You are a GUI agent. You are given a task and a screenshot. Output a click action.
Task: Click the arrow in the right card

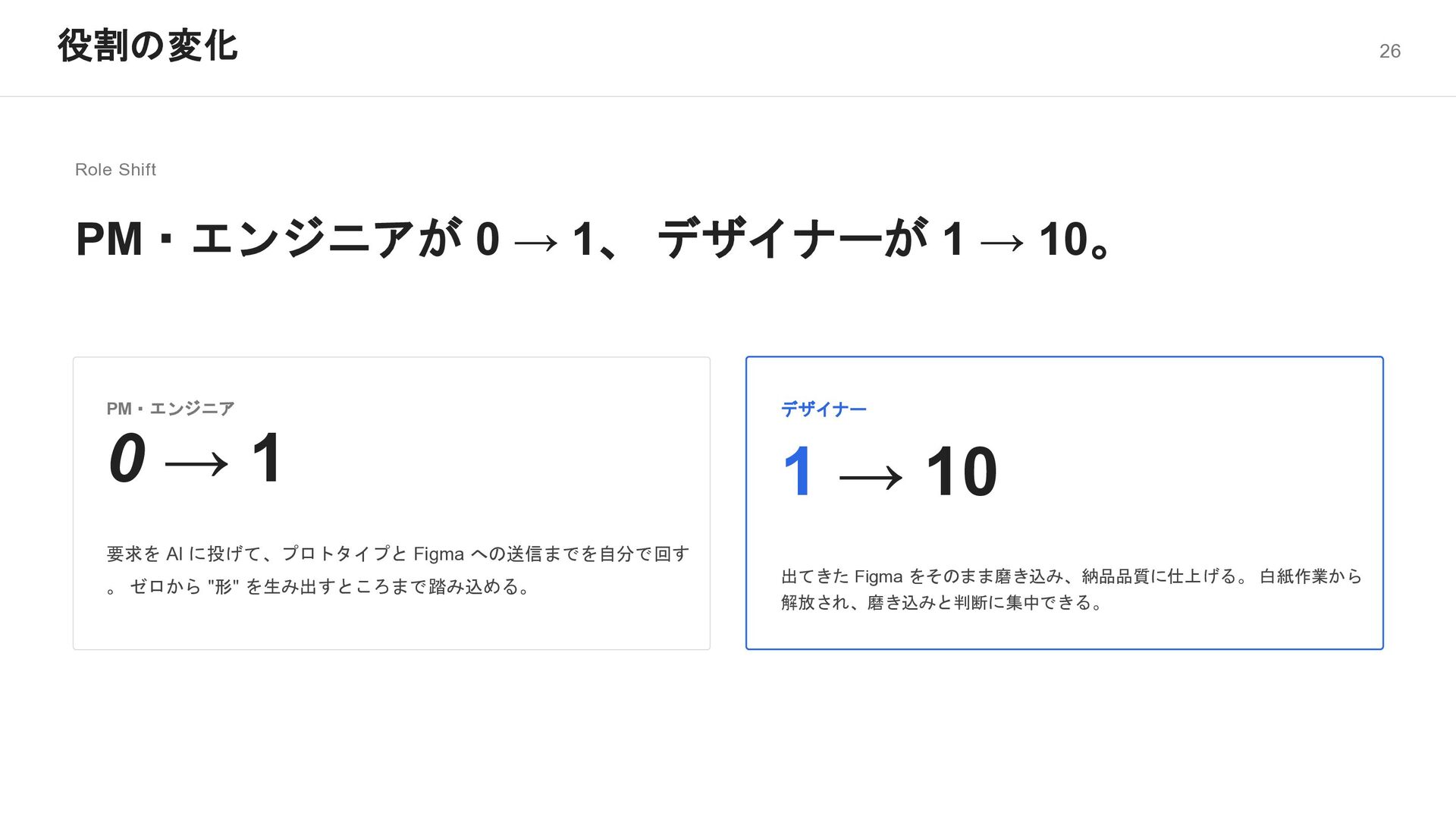(871, 477)
